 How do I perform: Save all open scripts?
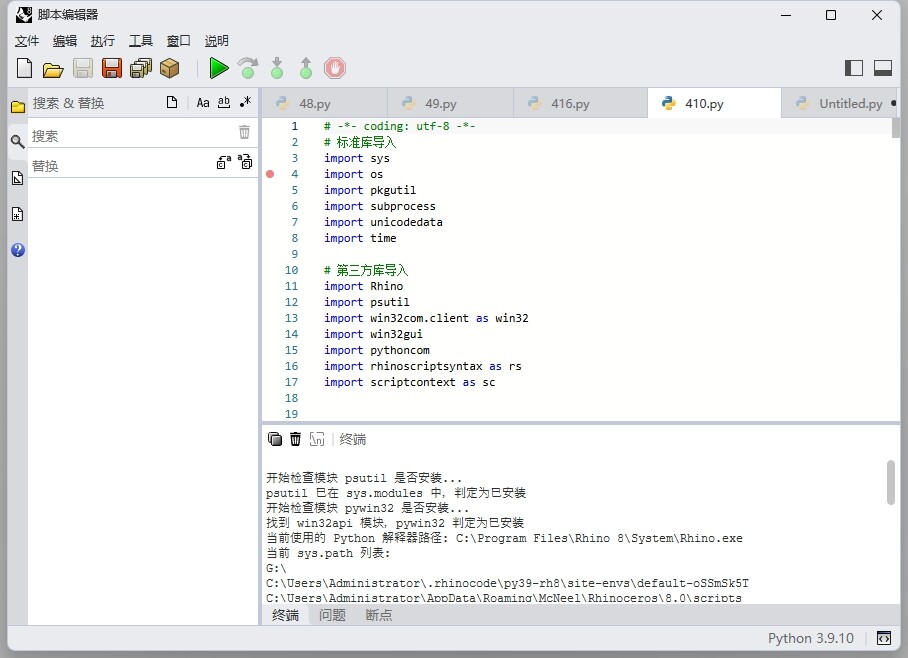[141, 68]
